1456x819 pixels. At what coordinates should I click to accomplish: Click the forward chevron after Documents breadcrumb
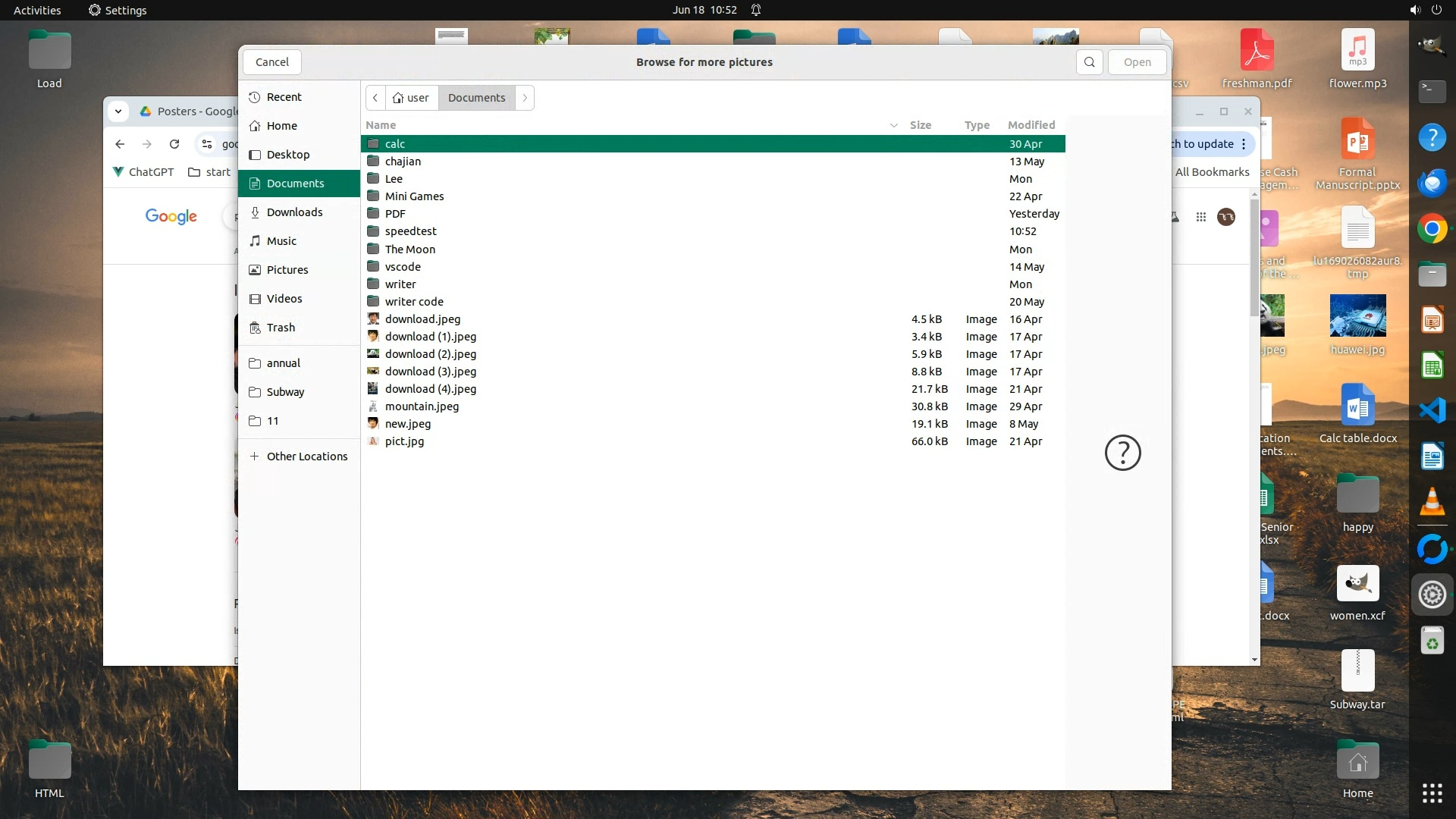coord(525,98)
